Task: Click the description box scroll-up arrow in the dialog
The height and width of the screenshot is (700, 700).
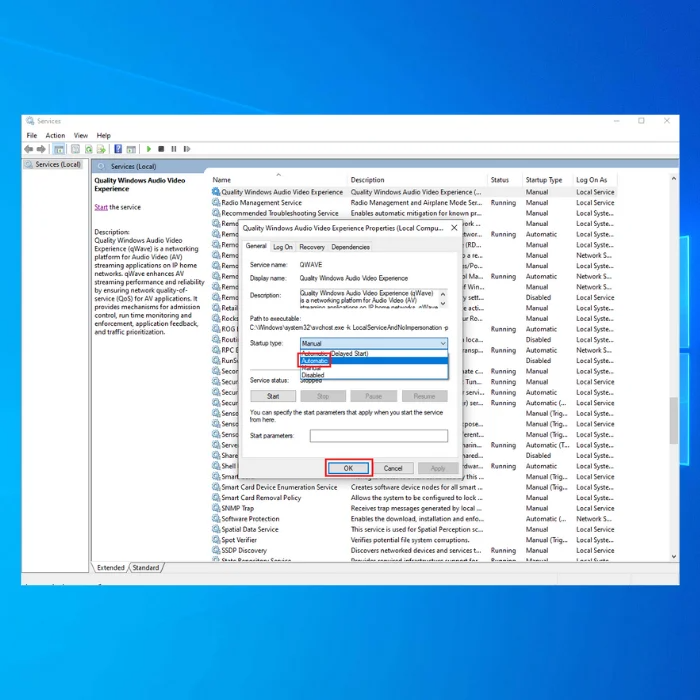Action: pyautogui.click(x=443, y=294)
